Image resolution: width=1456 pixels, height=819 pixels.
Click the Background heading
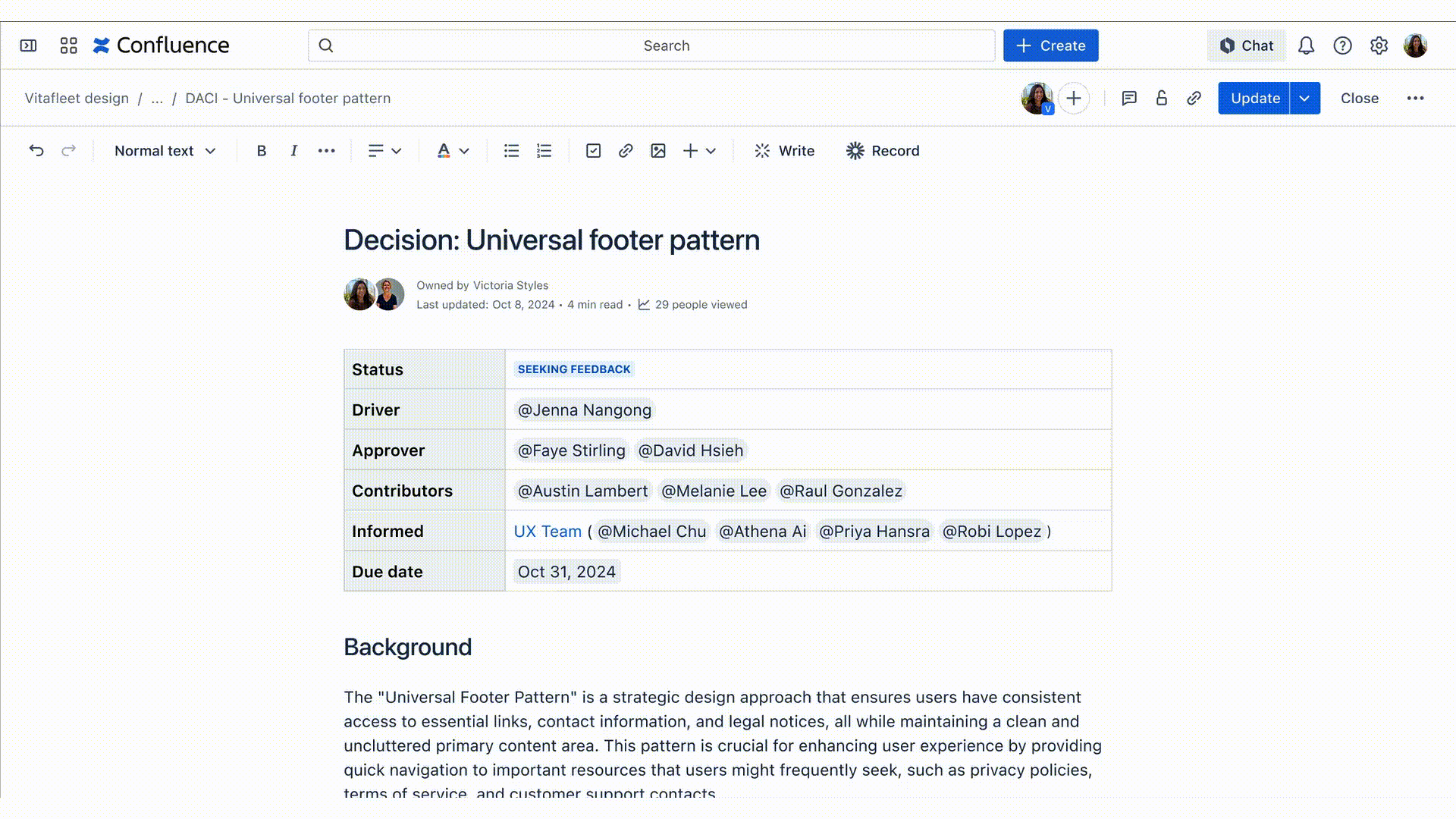click(407, 647)
